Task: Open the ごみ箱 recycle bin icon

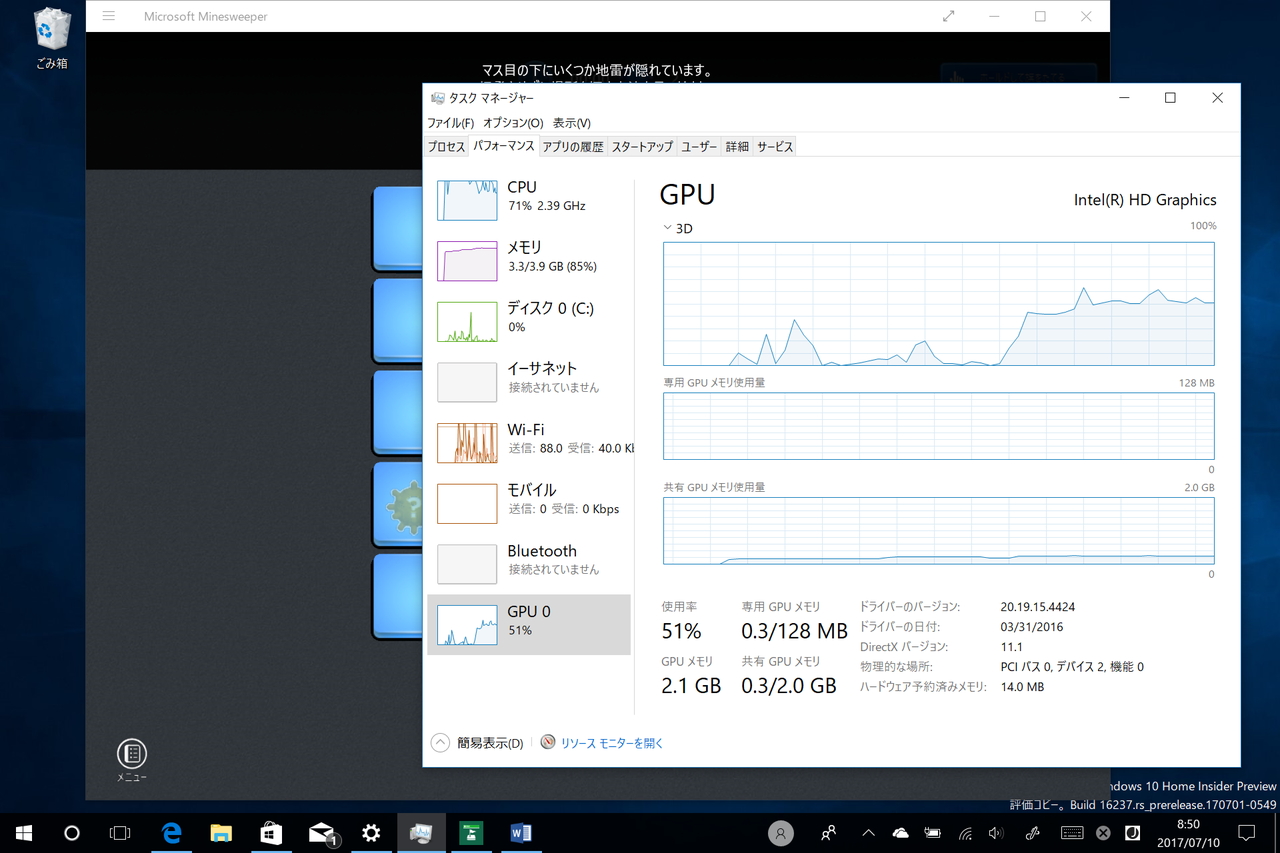Action: 51,38
